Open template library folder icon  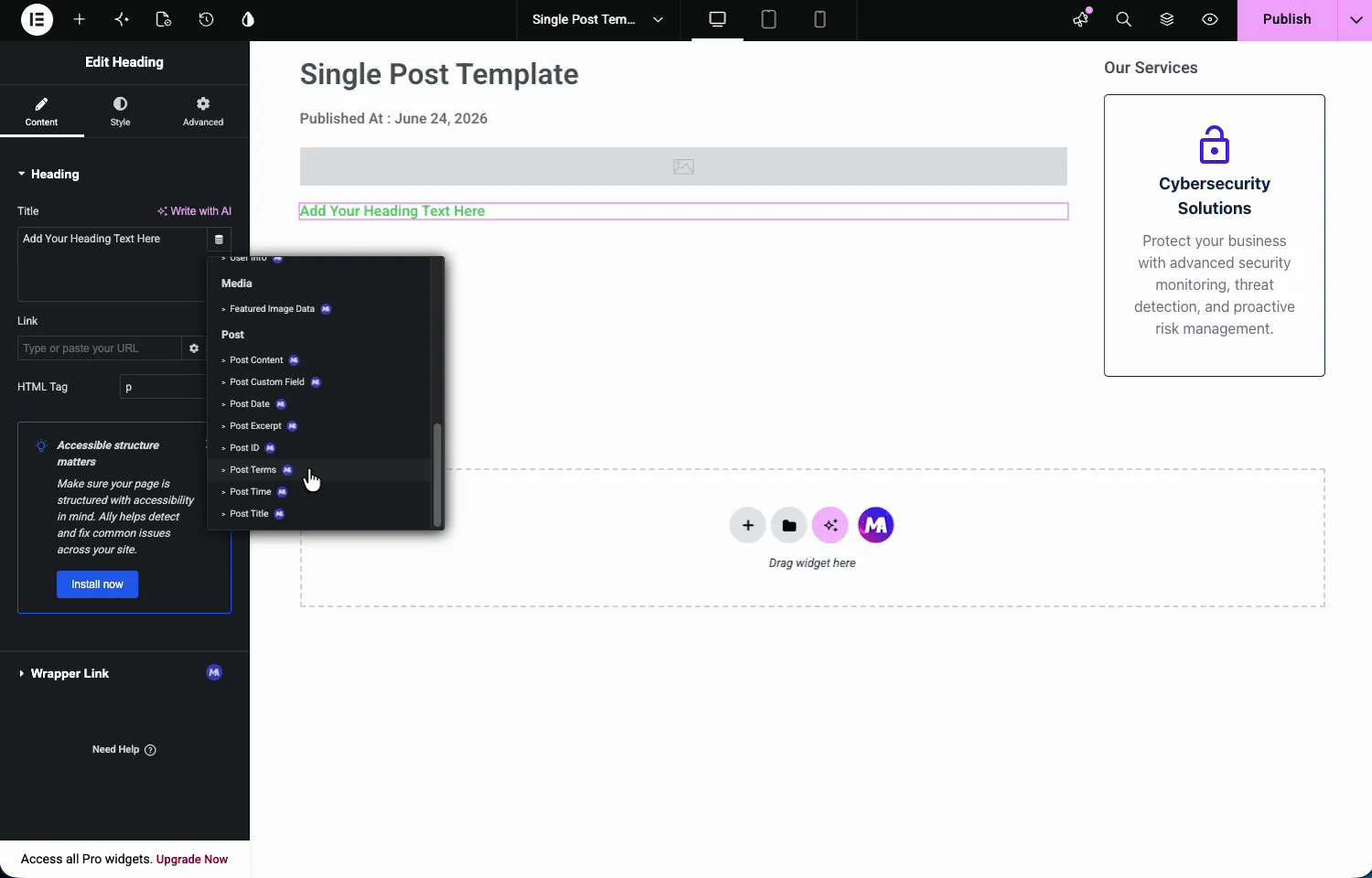788,525
